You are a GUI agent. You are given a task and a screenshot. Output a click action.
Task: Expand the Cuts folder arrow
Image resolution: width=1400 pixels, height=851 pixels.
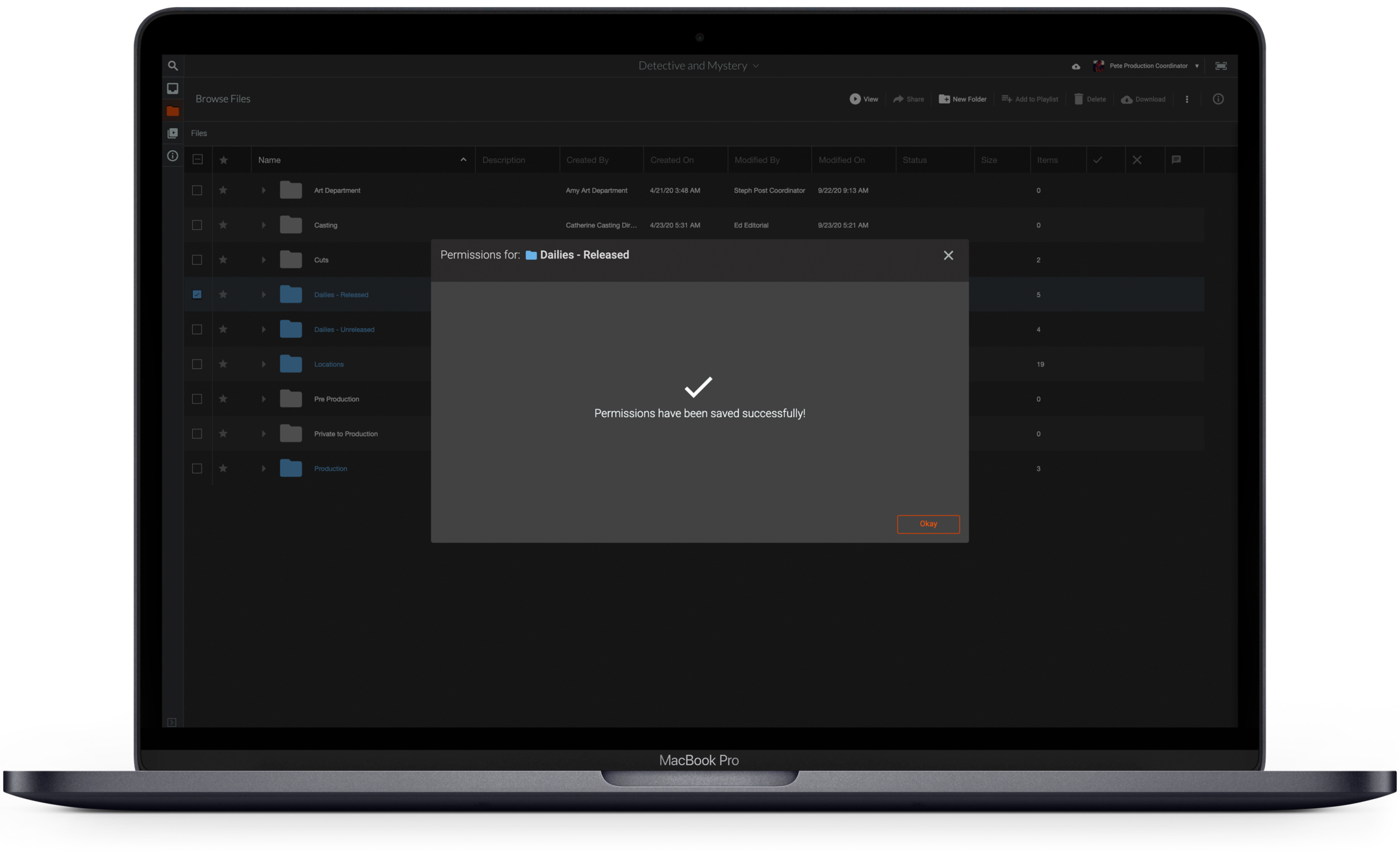(x=264, y=260)
